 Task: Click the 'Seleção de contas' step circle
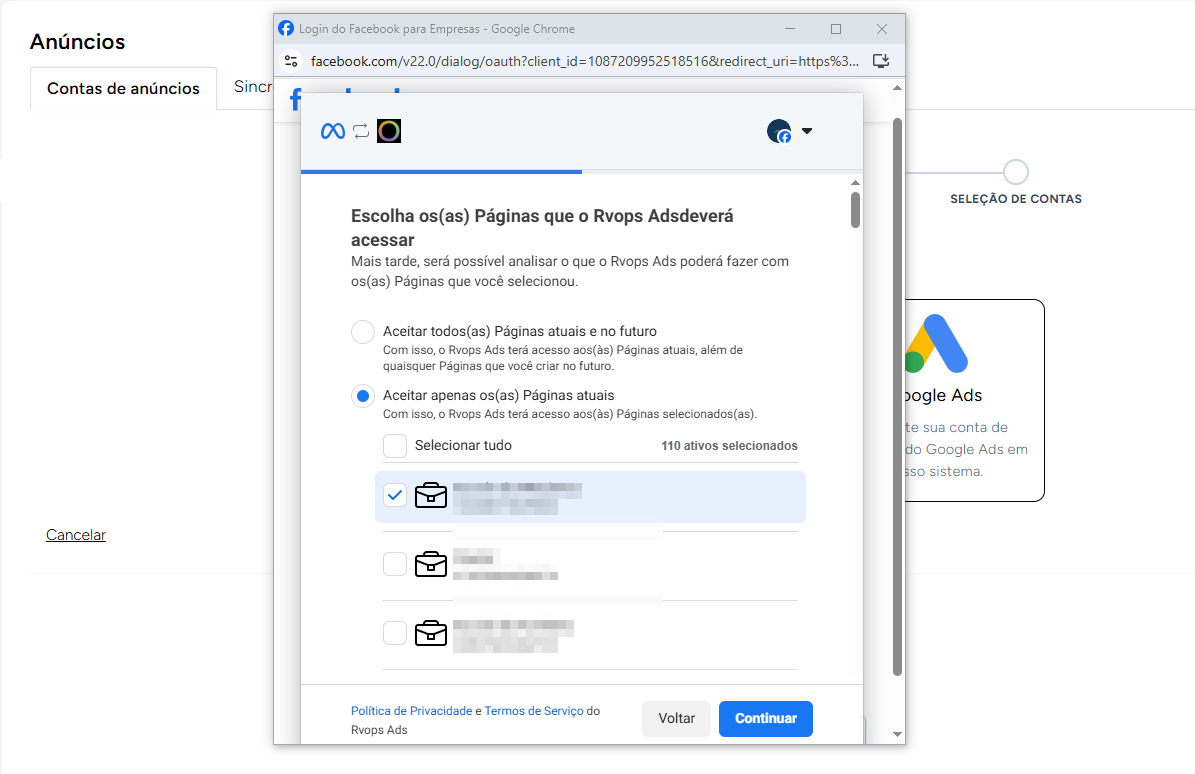pyautogui.click(x=1015, y=172)
